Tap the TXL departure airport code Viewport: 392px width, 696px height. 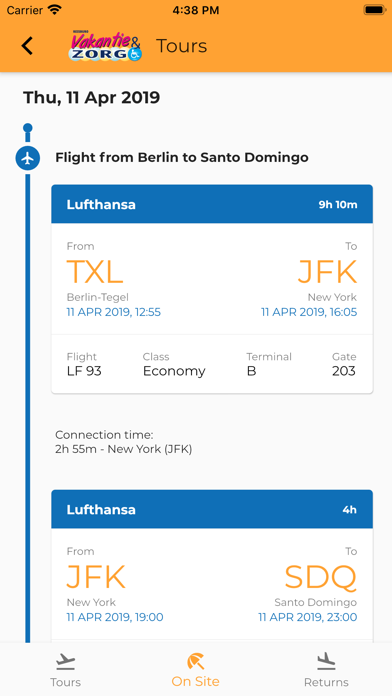pos(95,272)
